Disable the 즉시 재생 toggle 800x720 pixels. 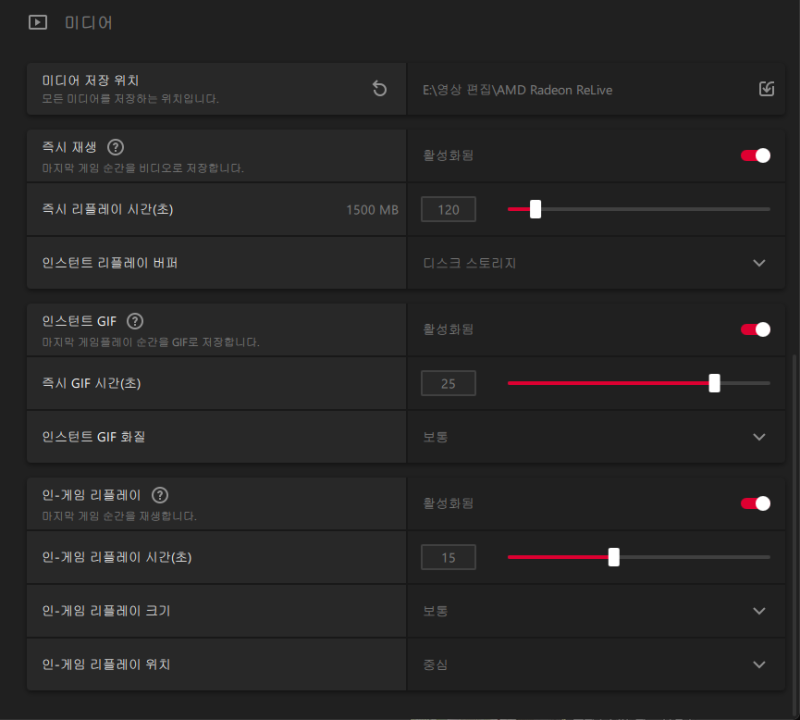[755, 155]
